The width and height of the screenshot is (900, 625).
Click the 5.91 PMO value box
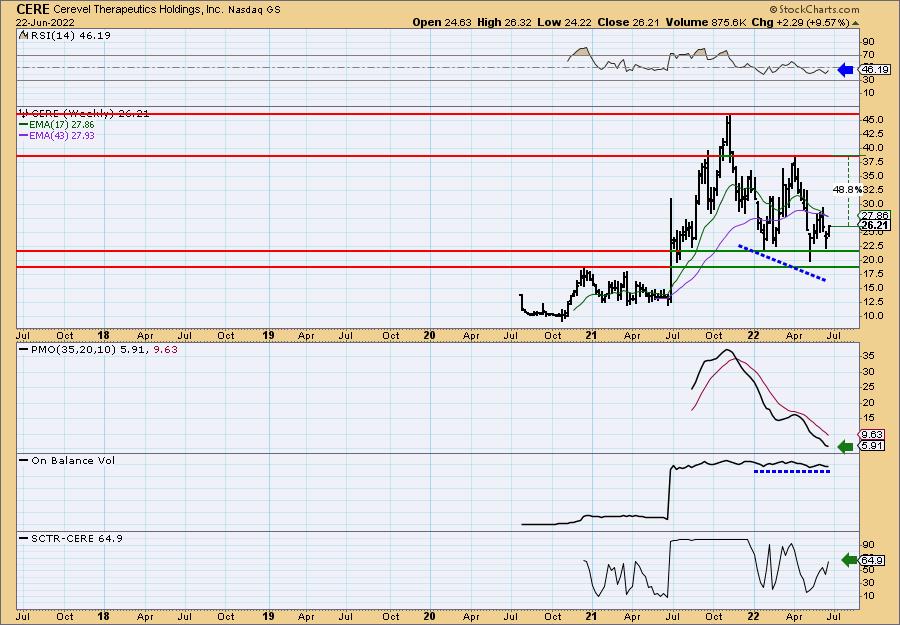coord(871,446)
